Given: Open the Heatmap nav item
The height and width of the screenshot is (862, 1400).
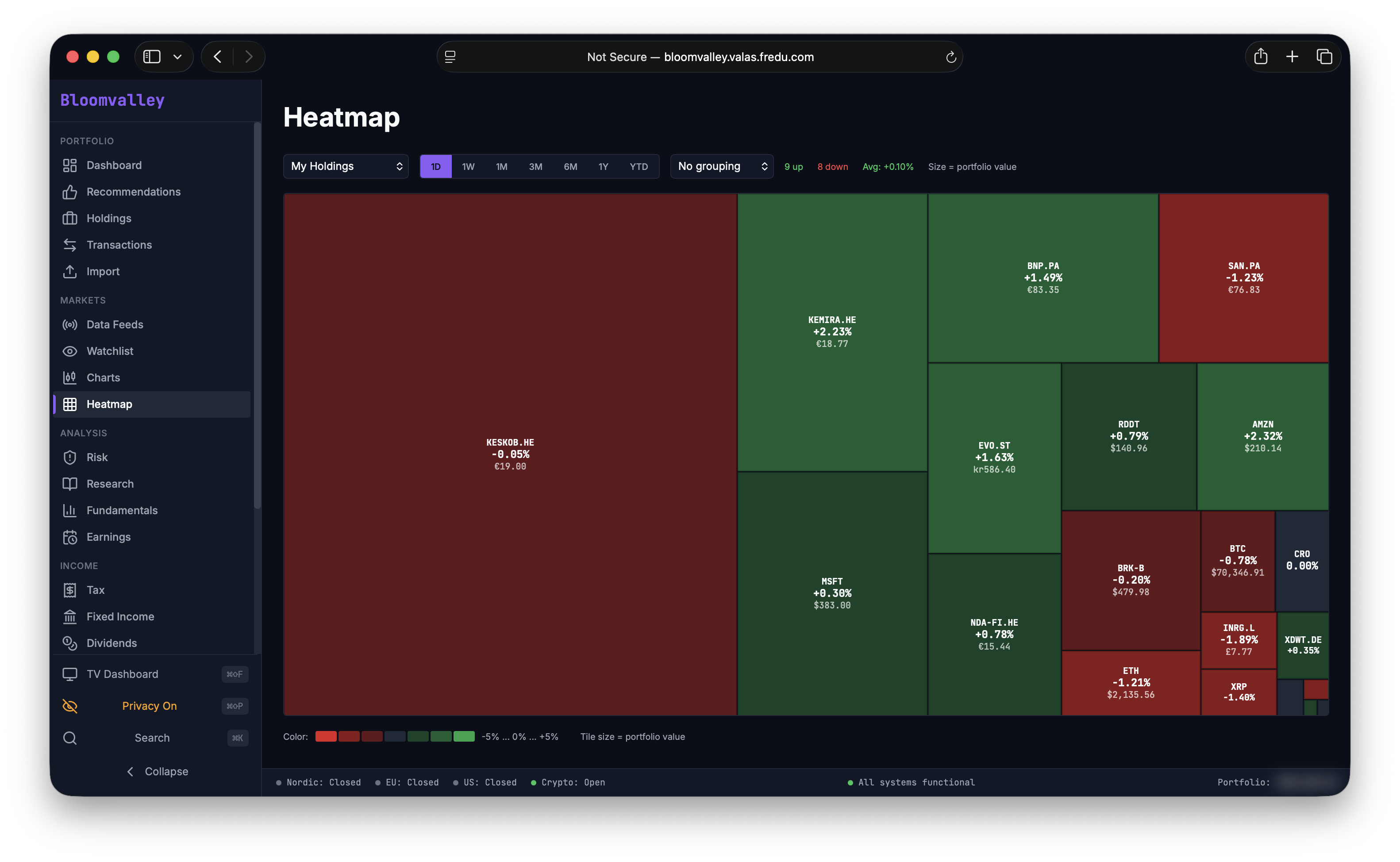Looking at the screenshot, I should click(x=152, y=404).
